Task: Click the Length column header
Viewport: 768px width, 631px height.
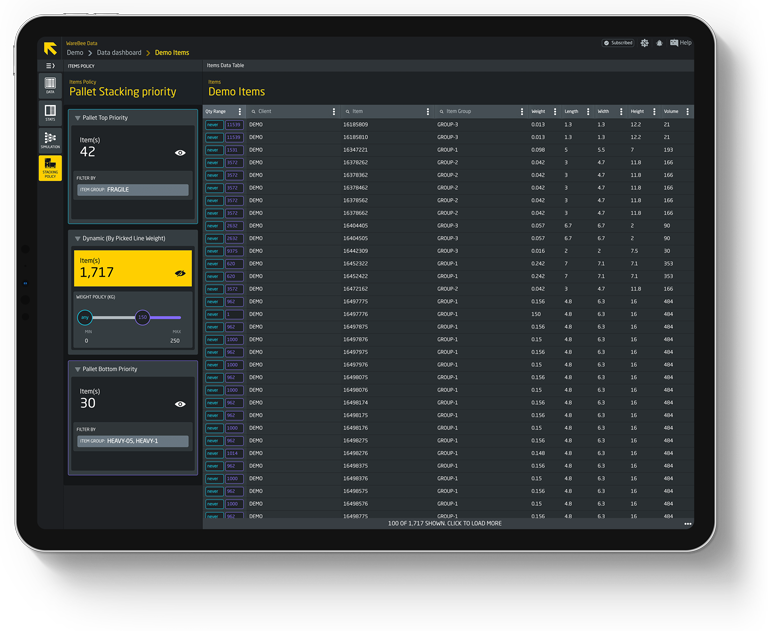Action: coord(571,112)
